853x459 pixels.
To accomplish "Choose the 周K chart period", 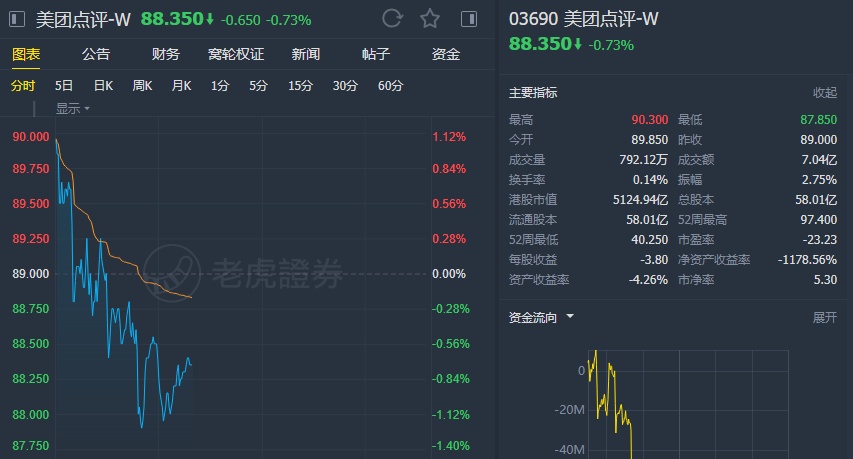I will coord(142,86).
